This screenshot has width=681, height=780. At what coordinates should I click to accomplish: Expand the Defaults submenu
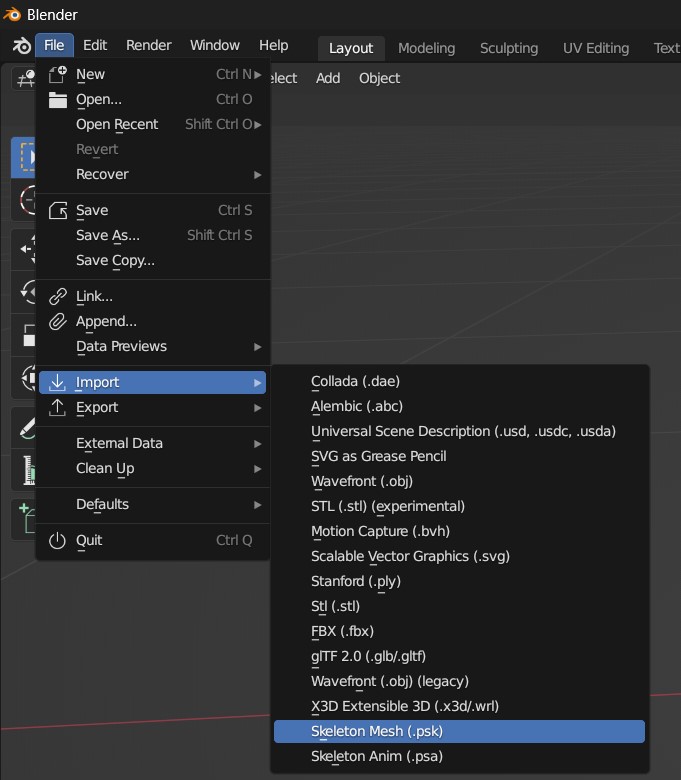tap(258, 505)
